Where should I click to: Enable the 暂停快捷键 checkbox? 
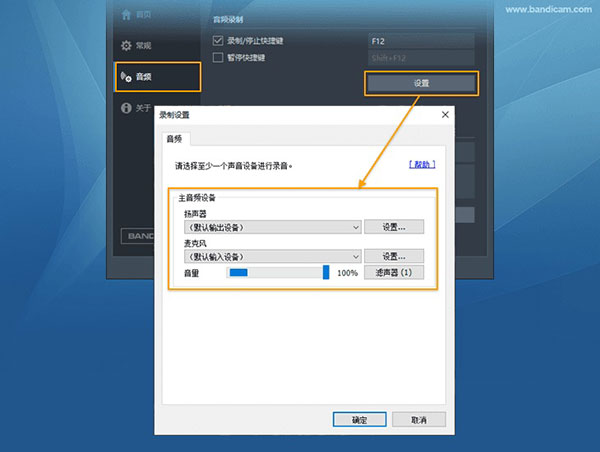219,58
